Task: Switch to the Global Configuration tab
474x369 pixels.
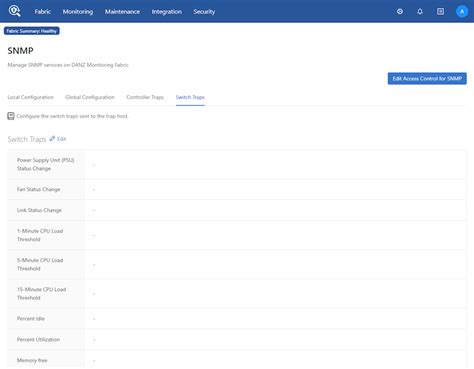Action: pyautogui.click(x=90, y=97)
